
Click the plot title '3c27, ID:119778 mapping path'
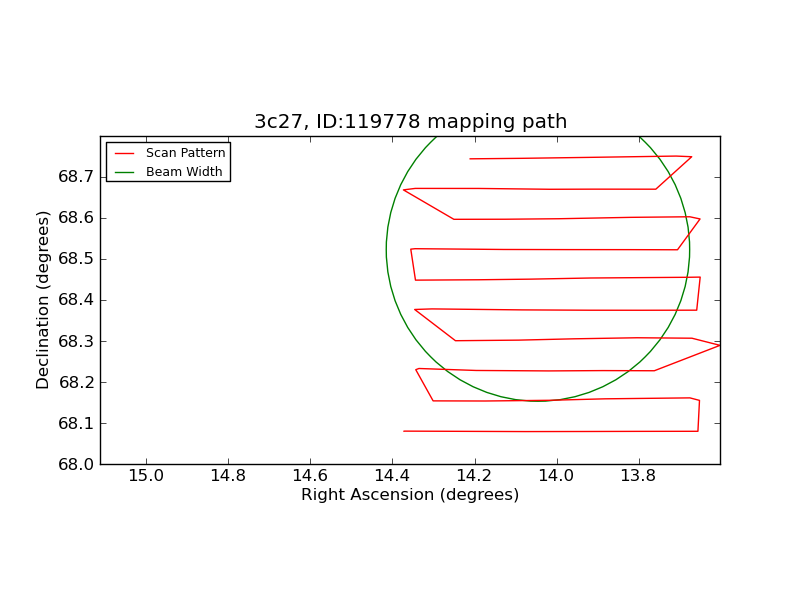(411, 122)
